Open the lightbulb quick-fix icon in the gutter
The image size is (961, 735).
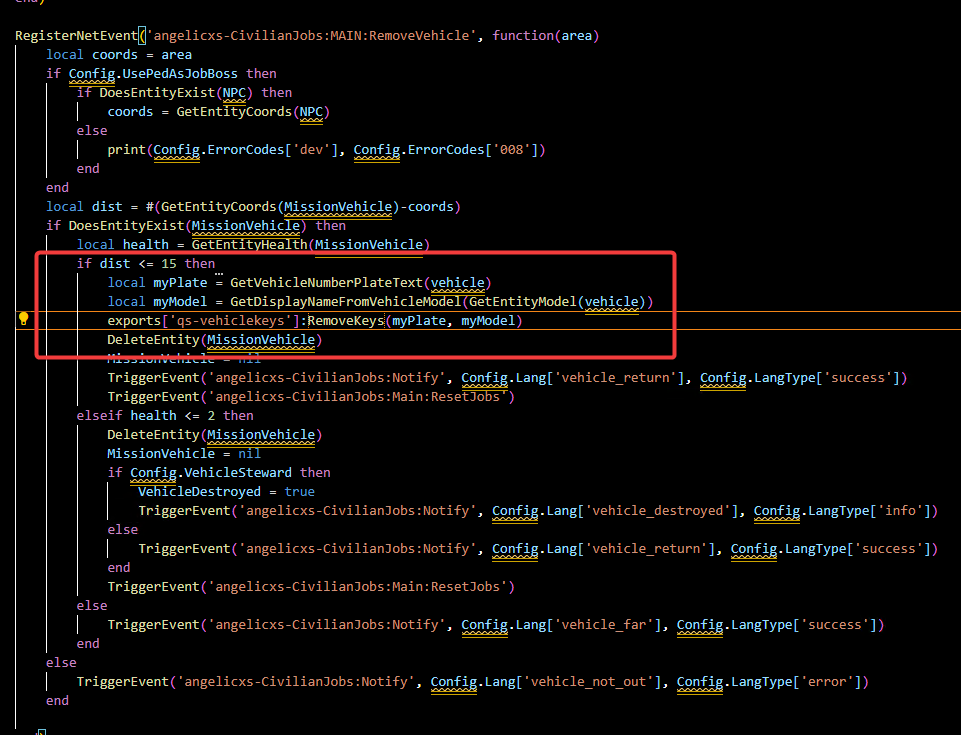pyautogui.click(x=23, y=319)
